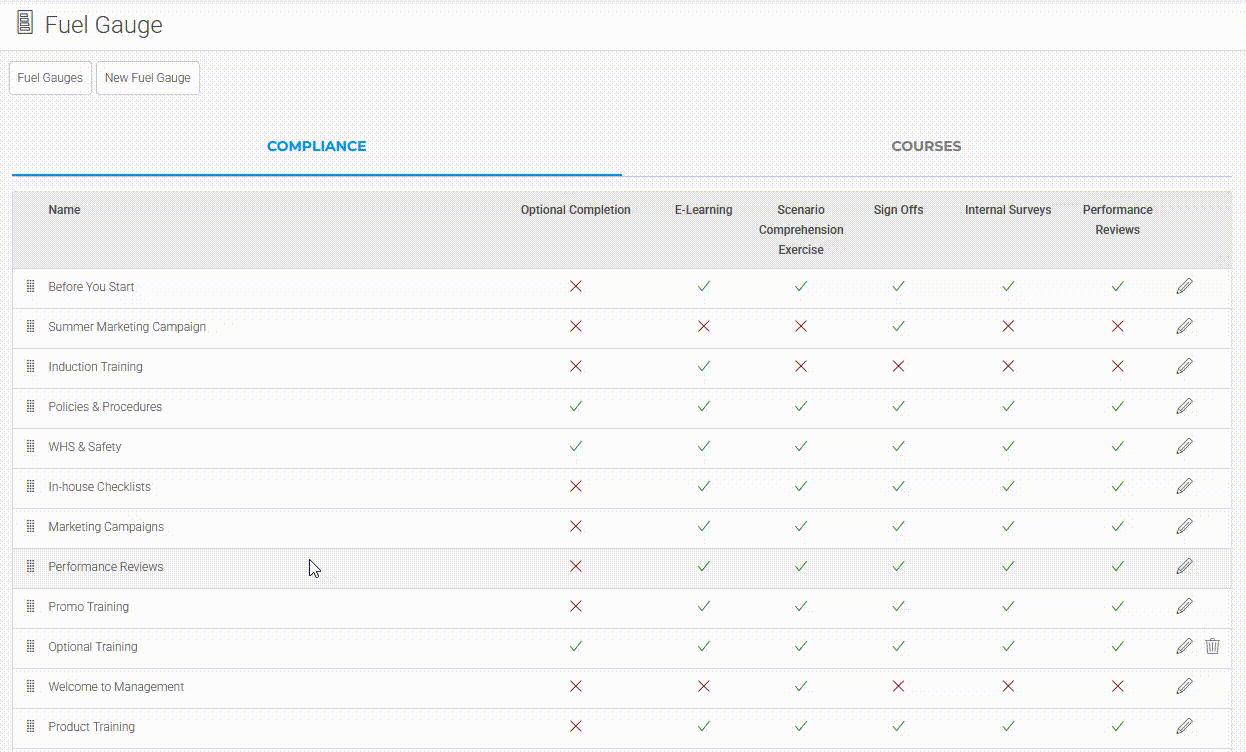1246x752 pixels.
Task: Edit the Induction Training fuel gauge
Action: [x=1184, y=367]
